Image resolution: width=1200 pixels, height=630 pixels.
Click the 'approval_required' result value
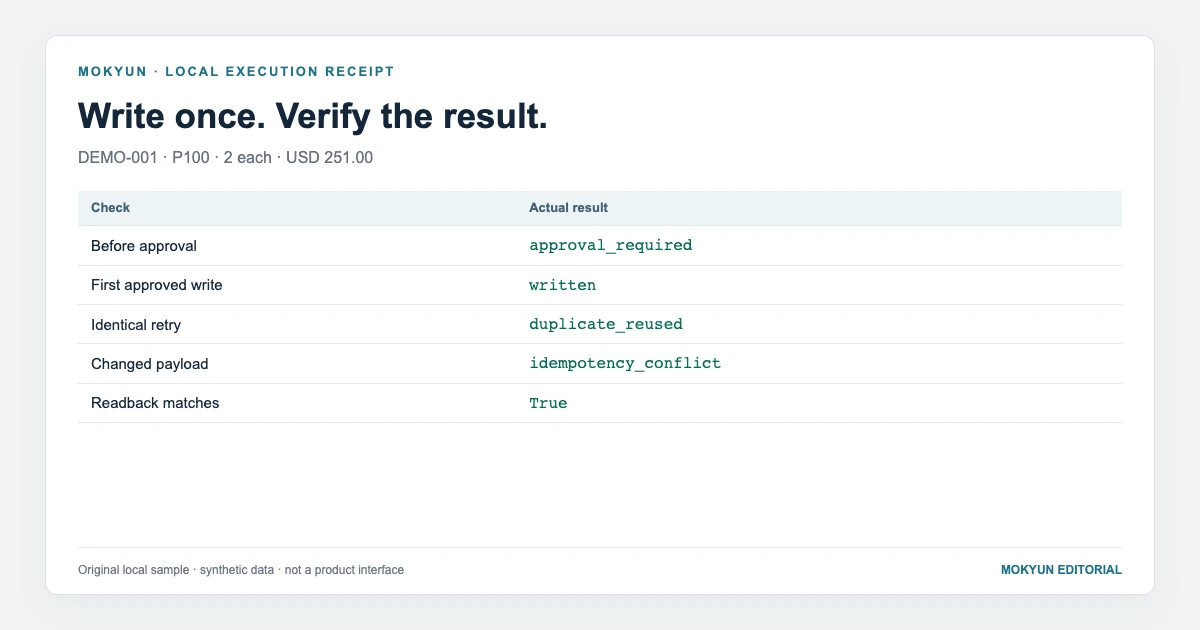(611, 245)
